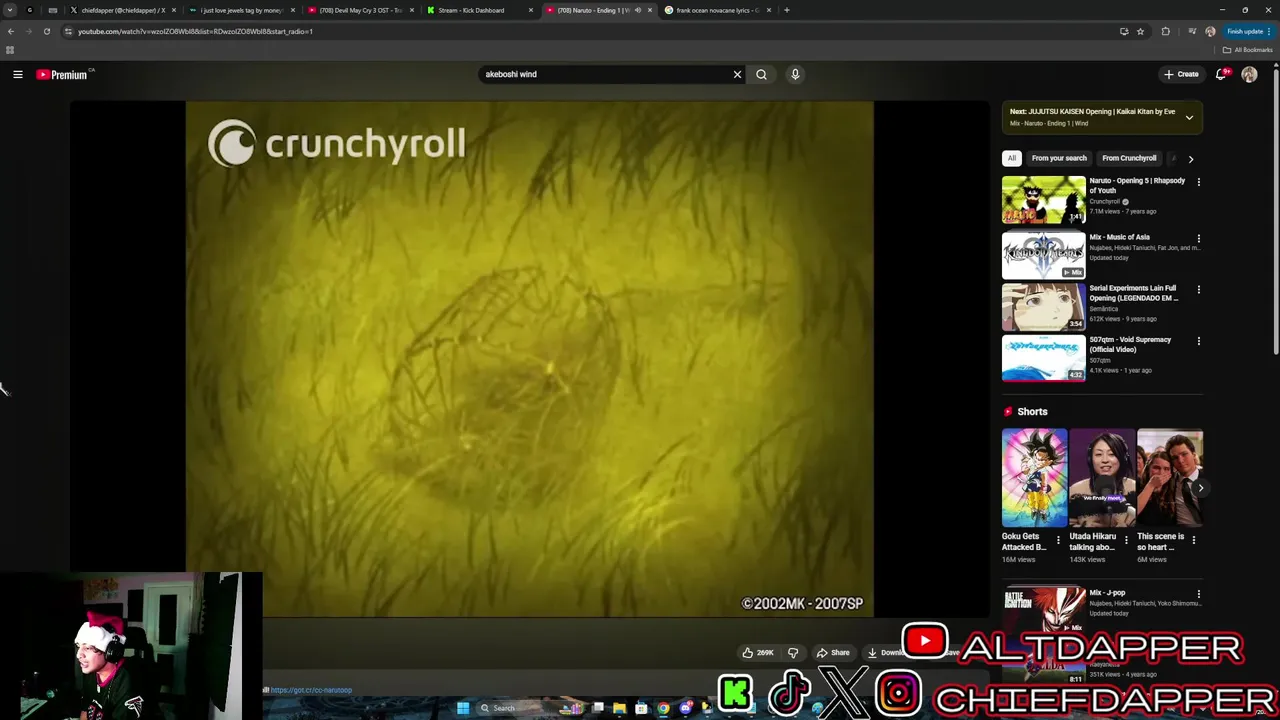
Task: Select the From Crunchyroll chip
Action: [1129, 158]
